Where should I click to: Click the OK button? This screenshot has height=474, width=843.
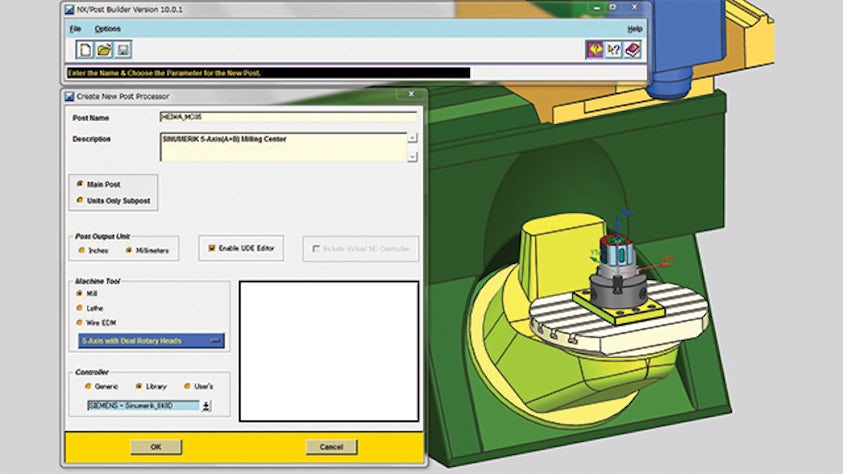(156, 447)
